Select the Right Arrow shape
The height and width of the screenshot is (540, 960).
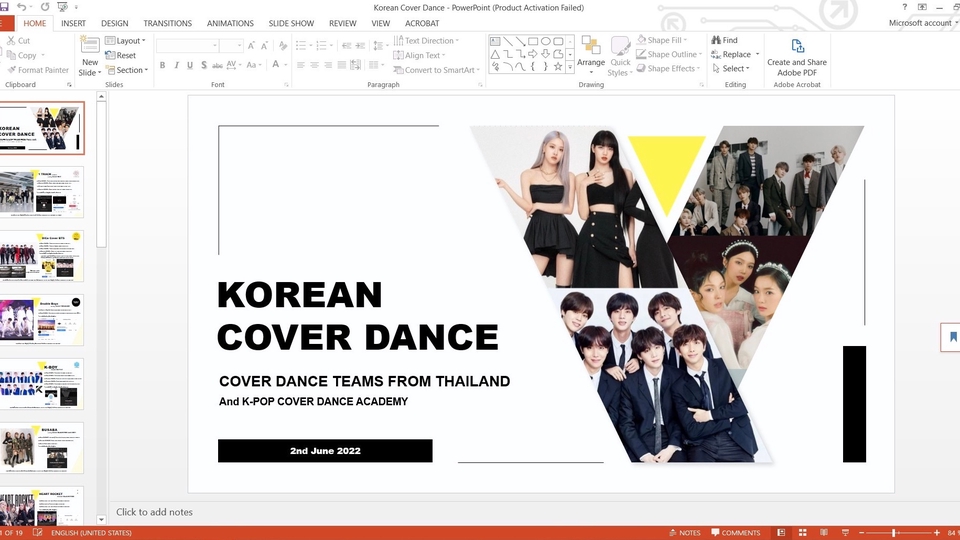point(533,54)
